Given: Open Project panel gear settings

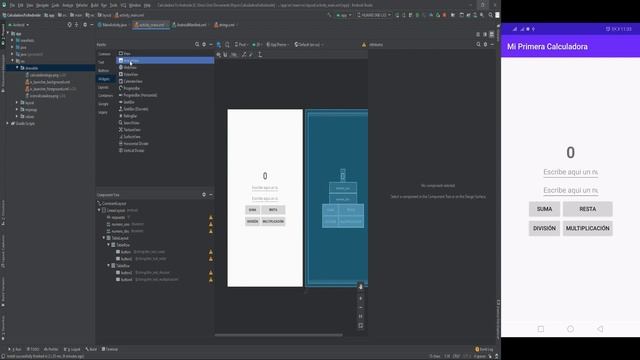Looking at the screenshot, I should click(x=85, y=25).
